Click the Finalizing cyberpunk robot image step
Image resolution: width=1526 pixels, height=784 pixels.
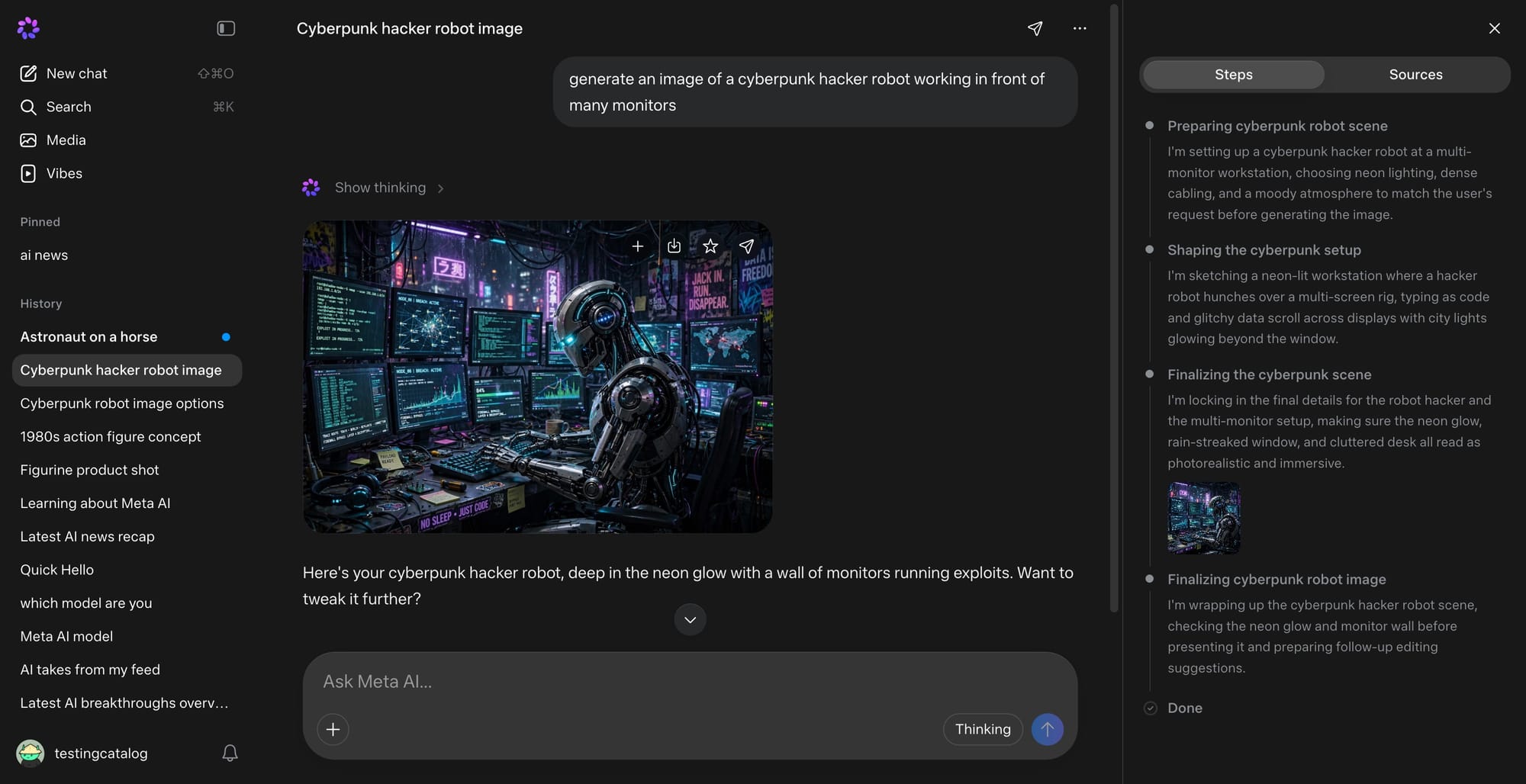(x=1276, y=580)
